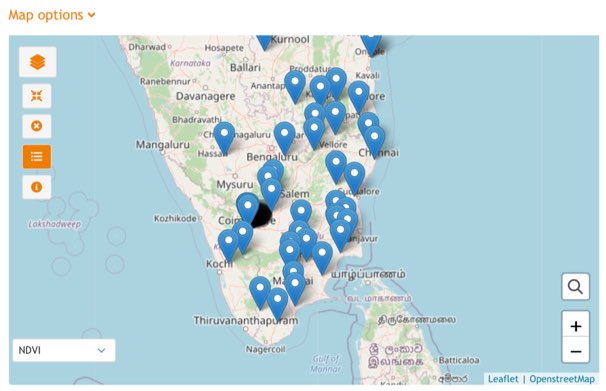Open the OpenstreetMap attribution link

click(562, 379)
